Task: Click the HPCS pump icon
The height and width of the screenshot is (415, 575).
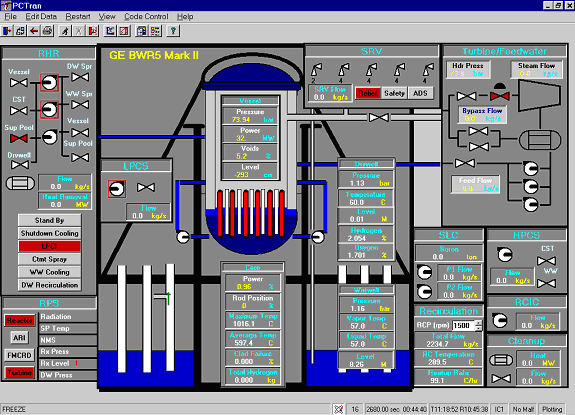Action: coord(505,254)
